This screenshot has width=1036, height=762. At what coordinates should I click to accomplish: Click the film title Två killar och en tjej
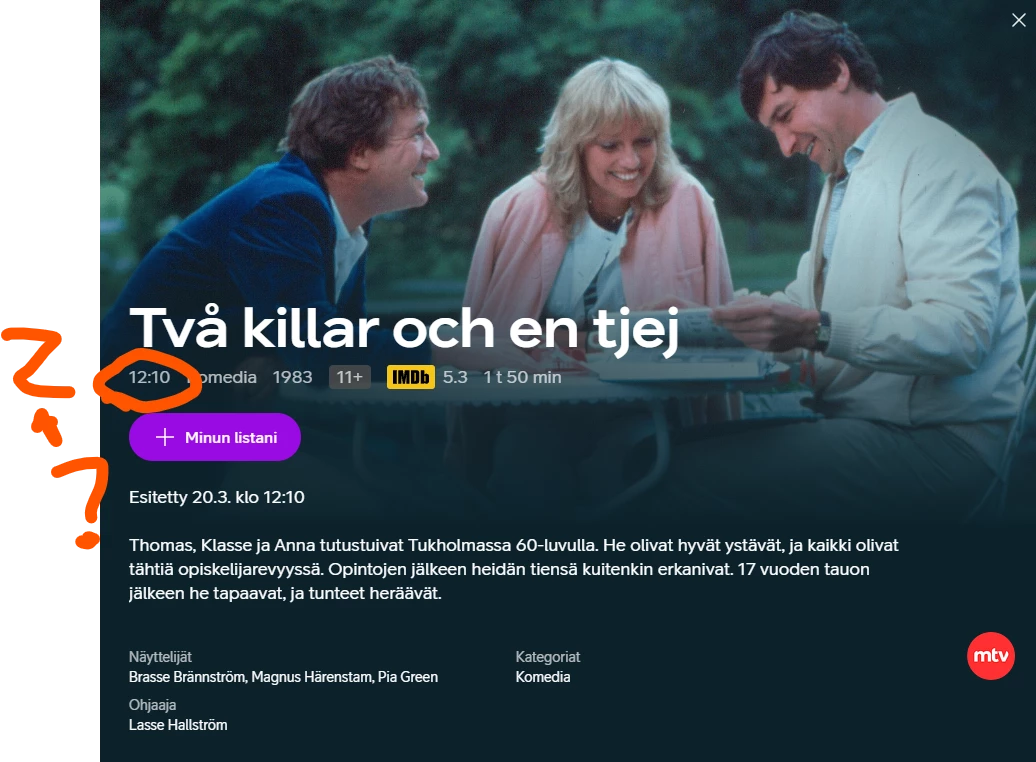[404, 329]
